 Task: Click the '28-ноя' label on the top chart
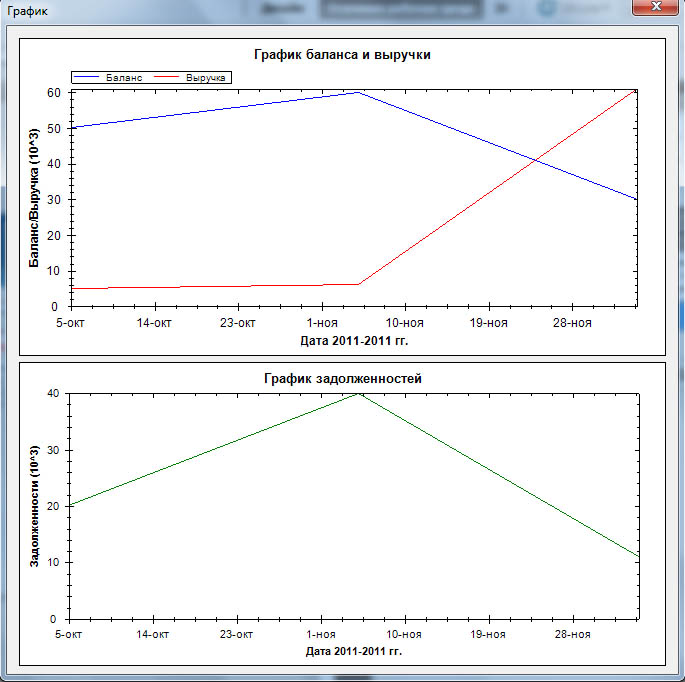coord(572,323)
